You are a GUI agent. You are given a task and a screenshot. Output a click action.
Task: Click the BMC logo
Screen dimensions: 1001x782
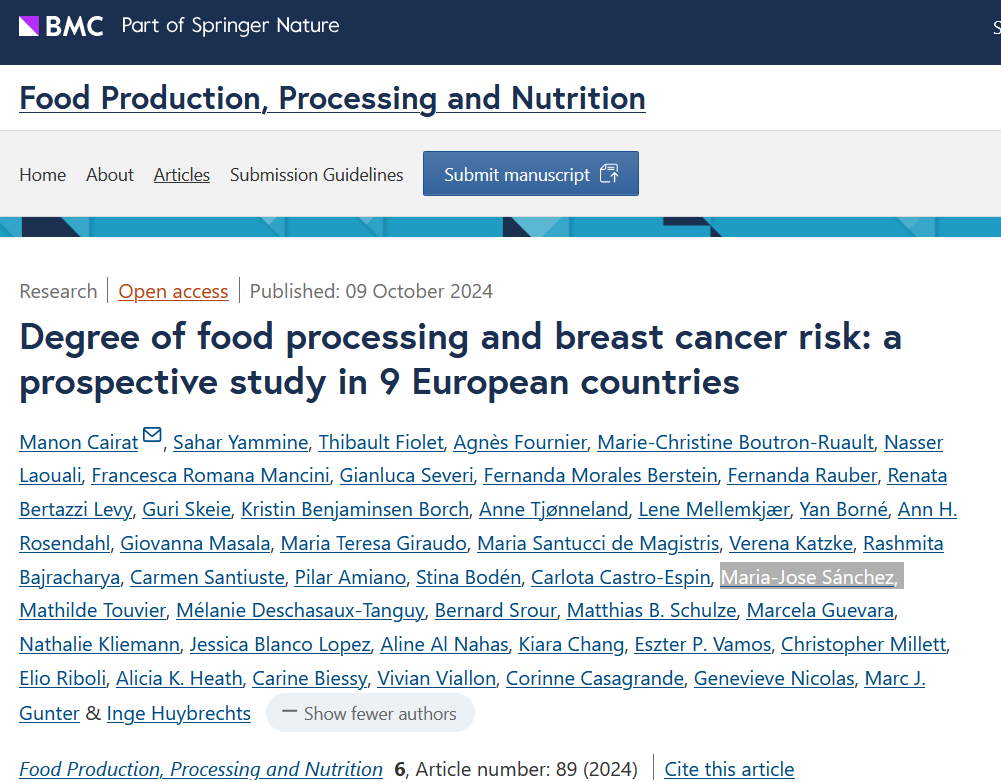(61, 26)
